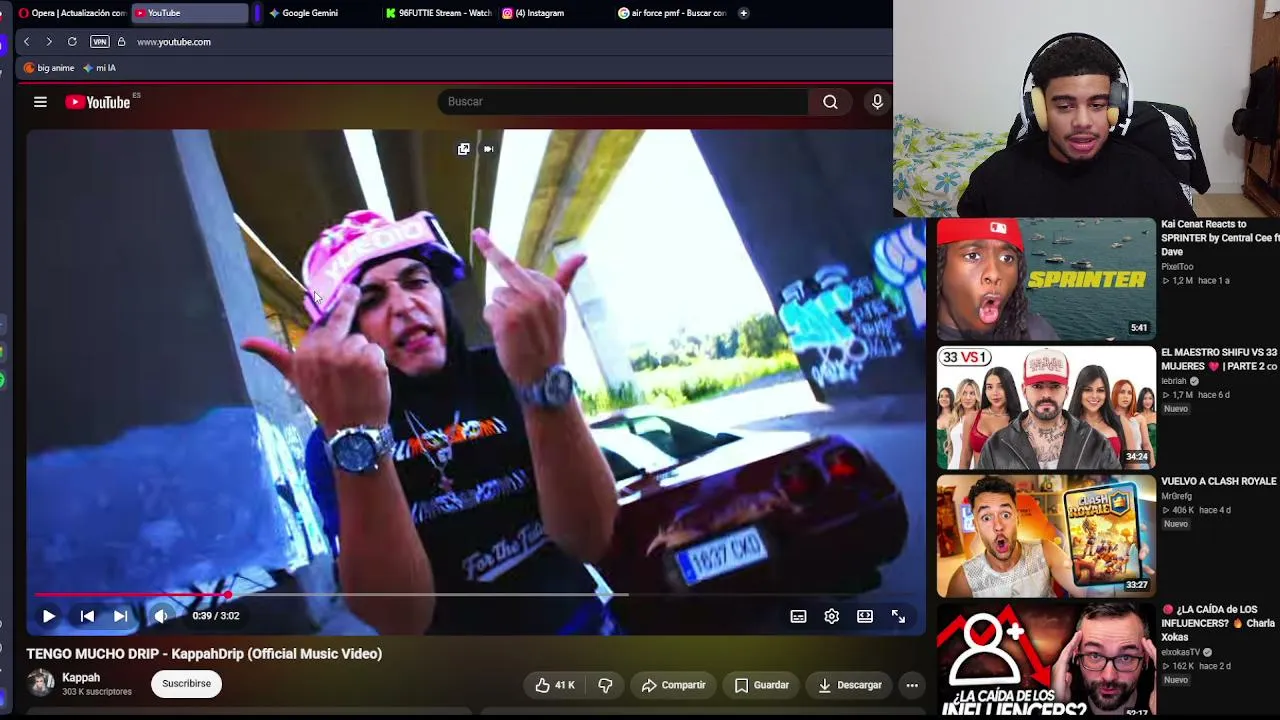Click the elxokasTV channel name
1280x720 pixels.
pyautogui.click(x=1180, y=652)
